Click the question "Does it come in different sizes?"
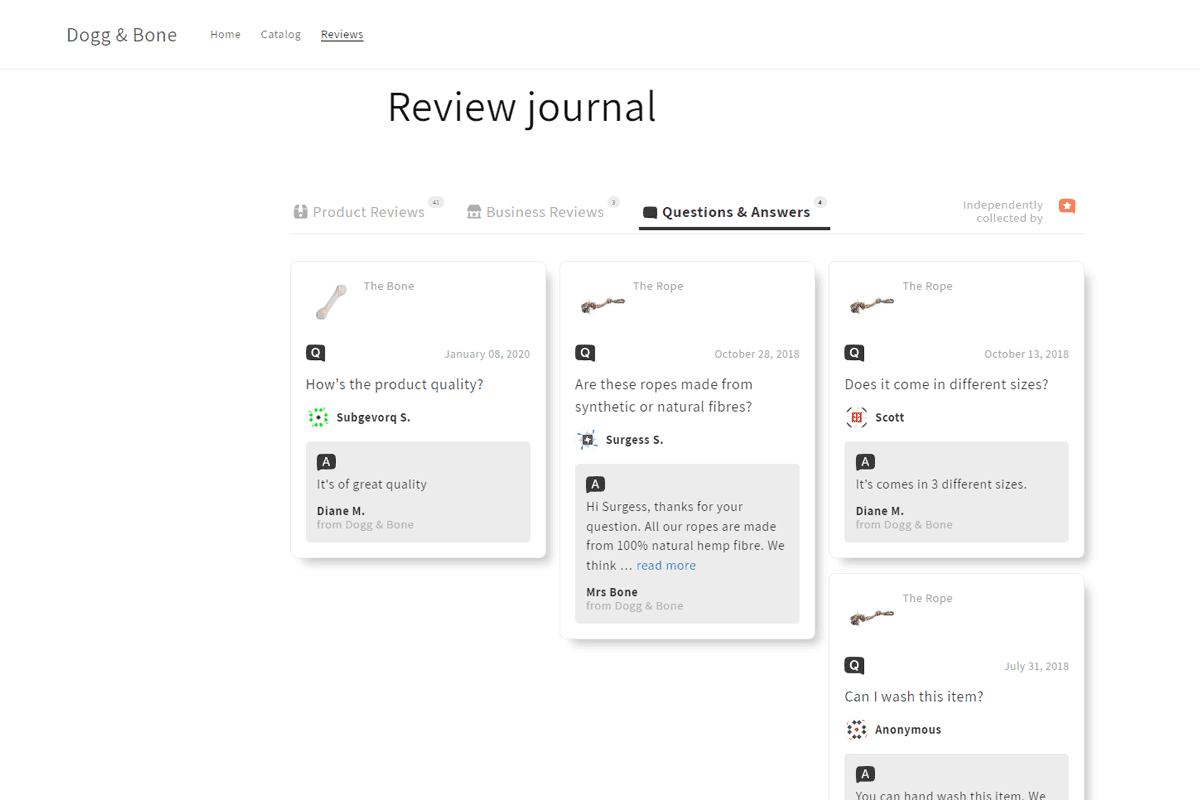This screenshot has width=1200, height=800. [946, 385]
